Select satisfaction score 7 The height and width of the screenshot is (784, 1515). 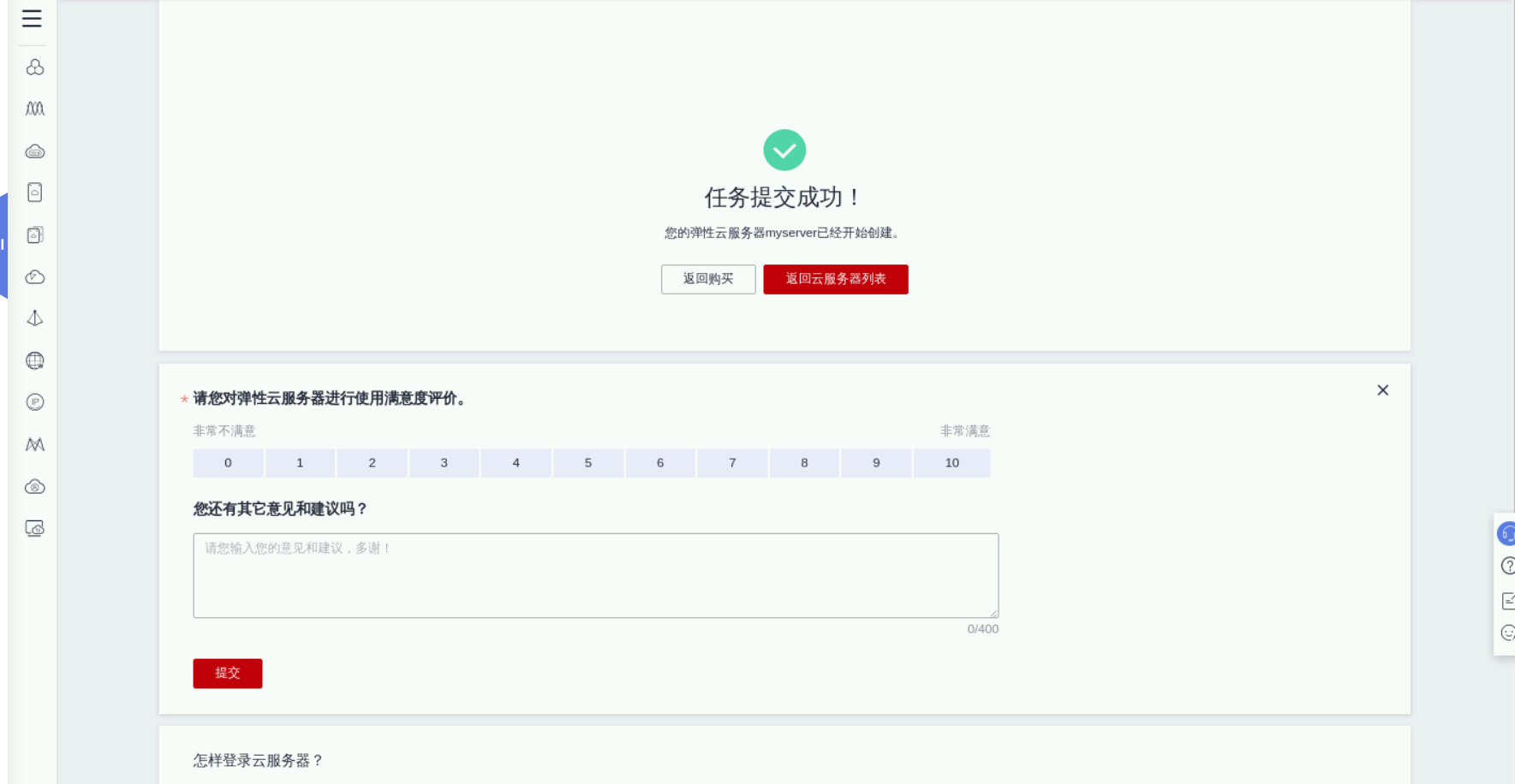[x=732, y=463]
